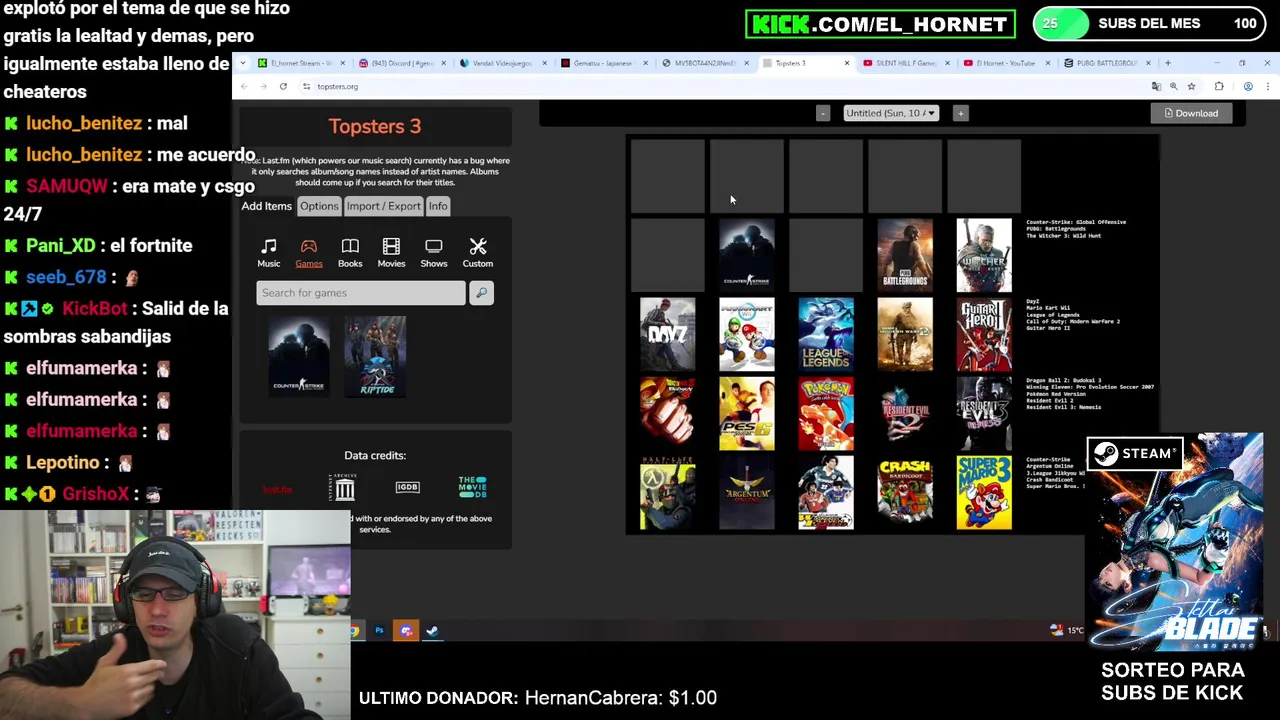This screenshot has height=720, width=1280.
Task: Click the PES 6 cover
Action: click(746, 413)
